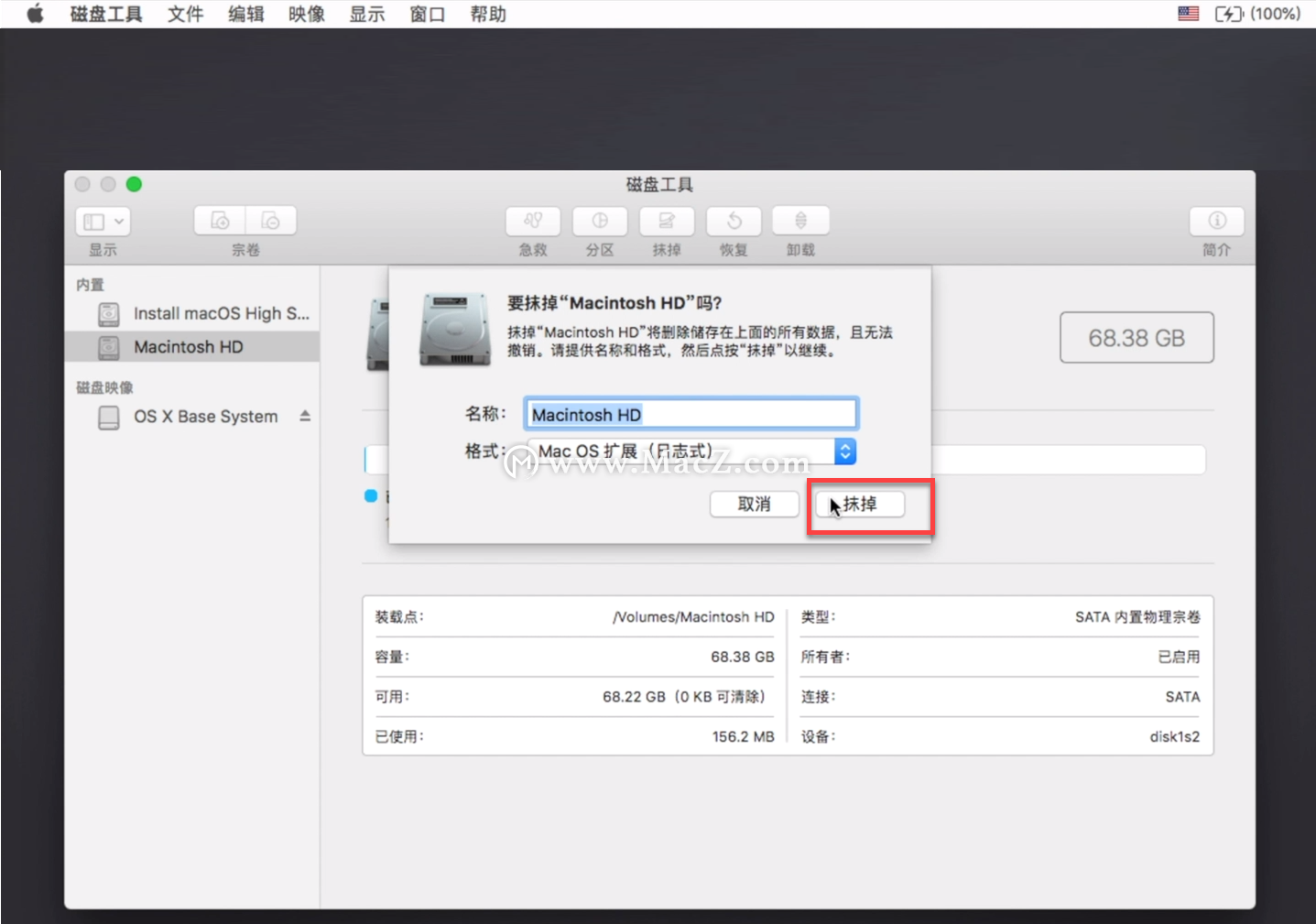Open the 显示 menu in menu bar
Screen dimensions: 1316x924
coord(366,14)
